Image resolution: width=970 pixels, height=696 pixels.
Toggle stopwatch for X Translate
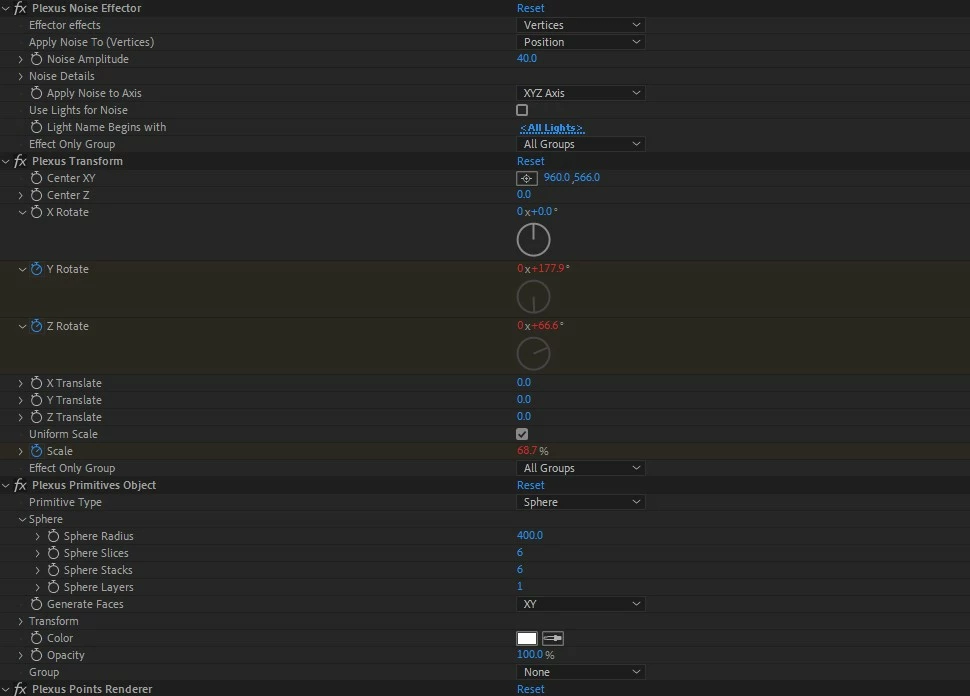coord(36,383)
